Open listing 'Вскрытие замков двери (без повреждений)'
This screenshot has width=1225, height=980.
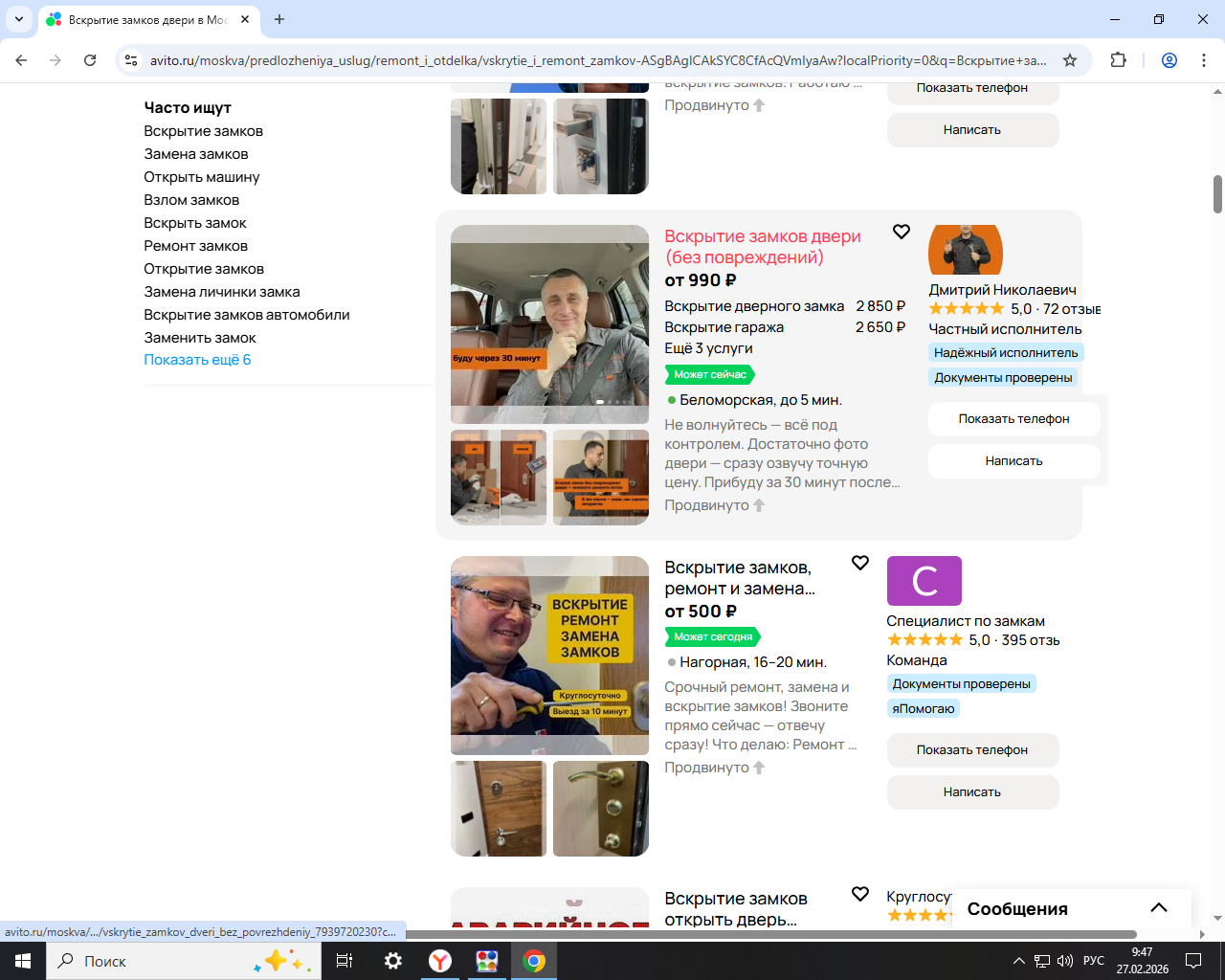point(763,247)
